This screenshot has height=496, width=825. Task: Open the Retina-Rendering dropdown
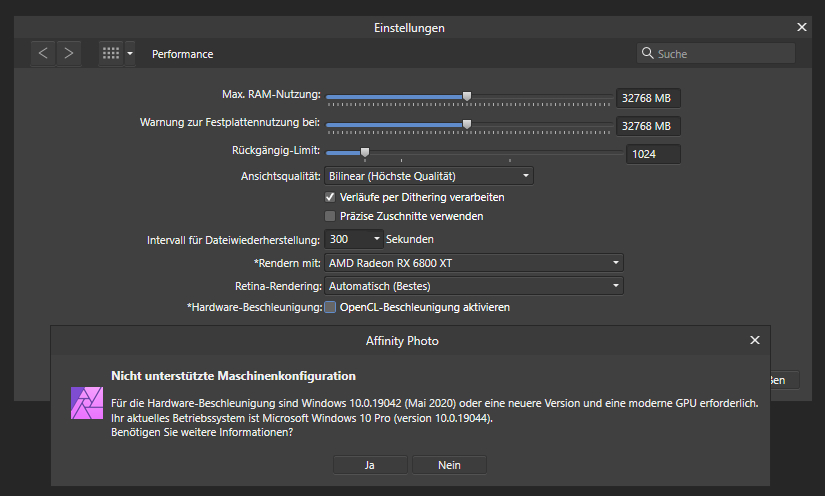tap(474, 286)
